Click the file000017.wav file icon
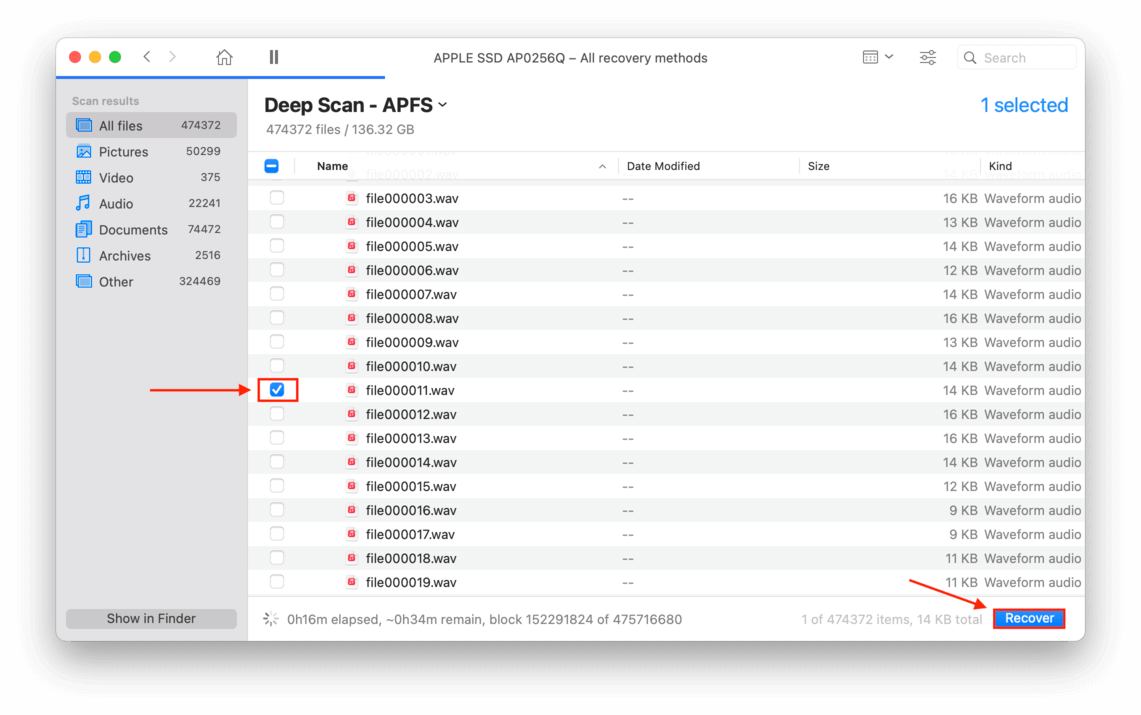 351,534
